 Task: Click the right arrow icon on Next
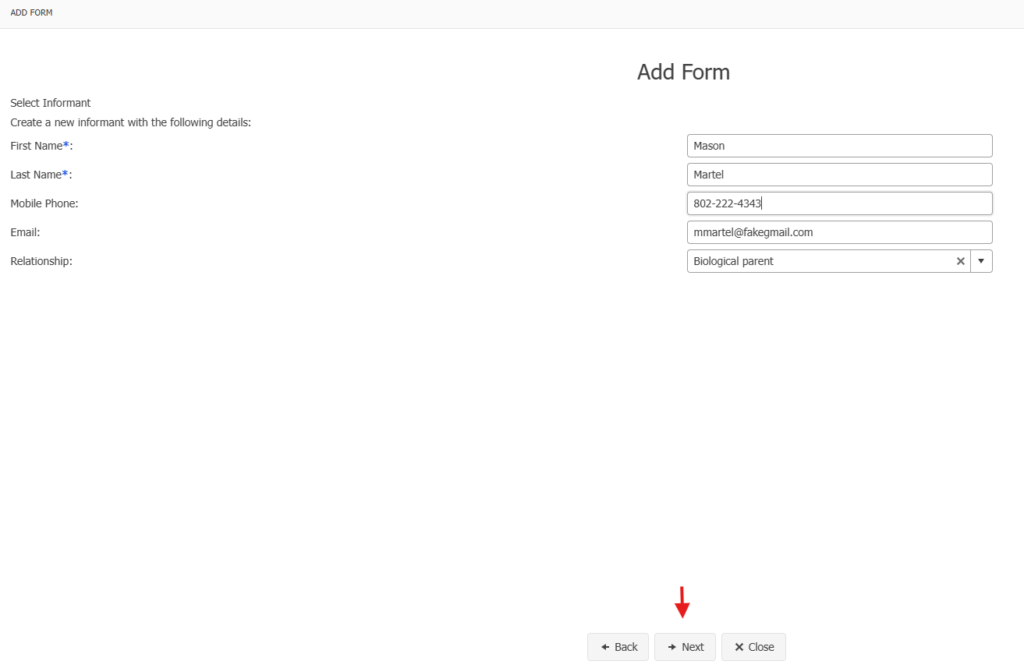pos(672,647)
